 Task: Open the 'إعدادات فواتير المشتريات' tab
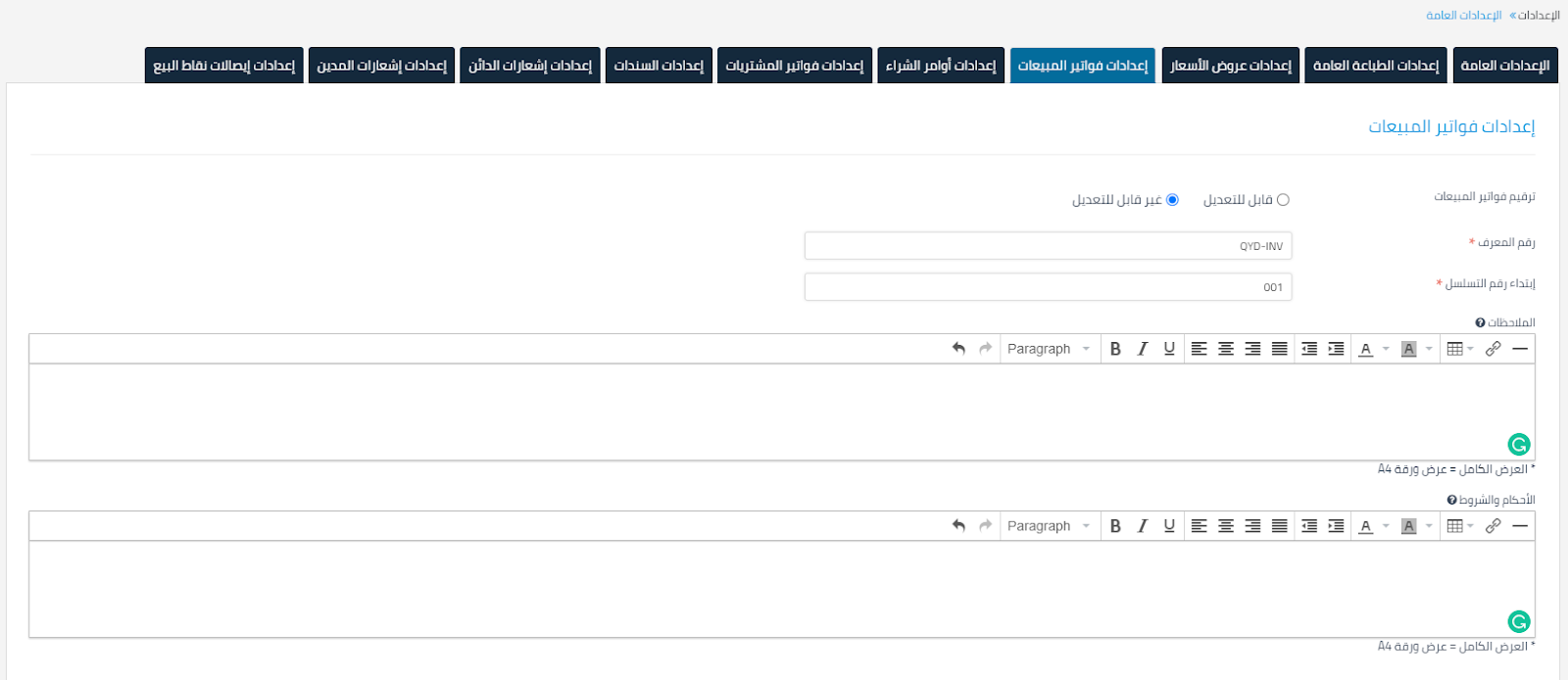[x=794, y=66]
